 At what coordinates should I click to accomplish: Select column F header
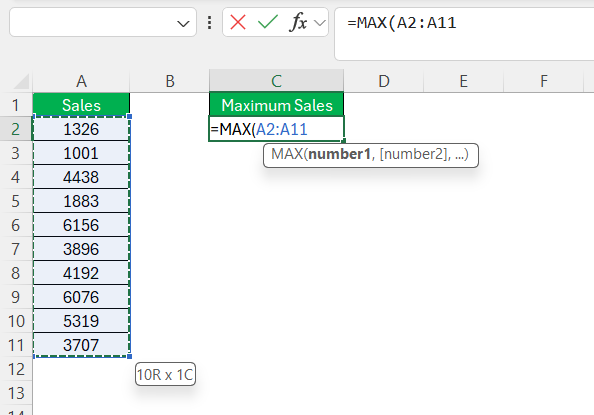(544, 81)
